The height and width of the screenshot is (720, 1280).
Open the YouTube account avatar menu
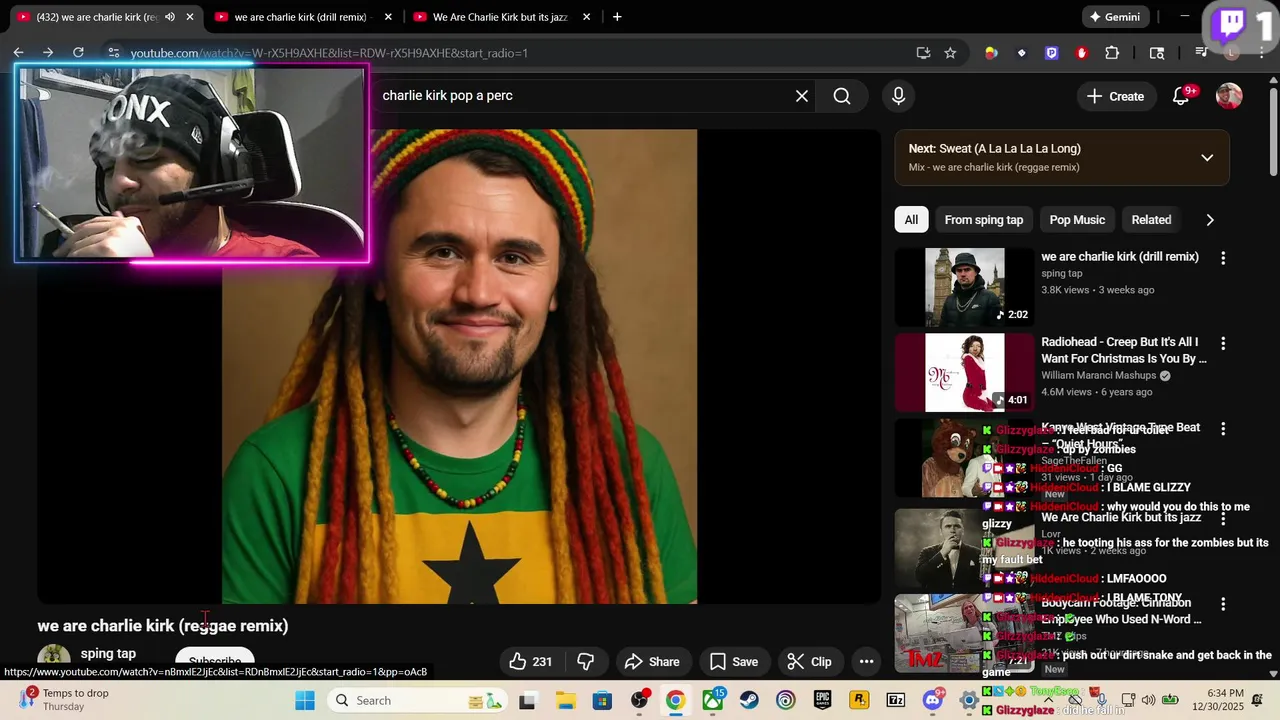pos(1229,96)
